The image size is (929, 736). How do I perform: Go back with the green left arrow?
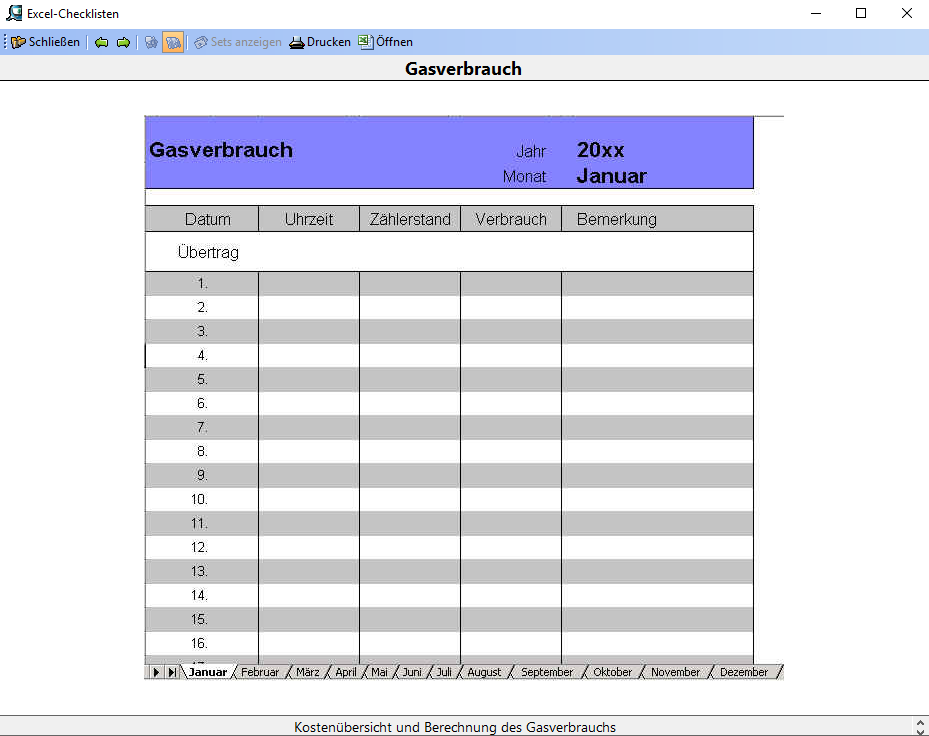(102, 42)
